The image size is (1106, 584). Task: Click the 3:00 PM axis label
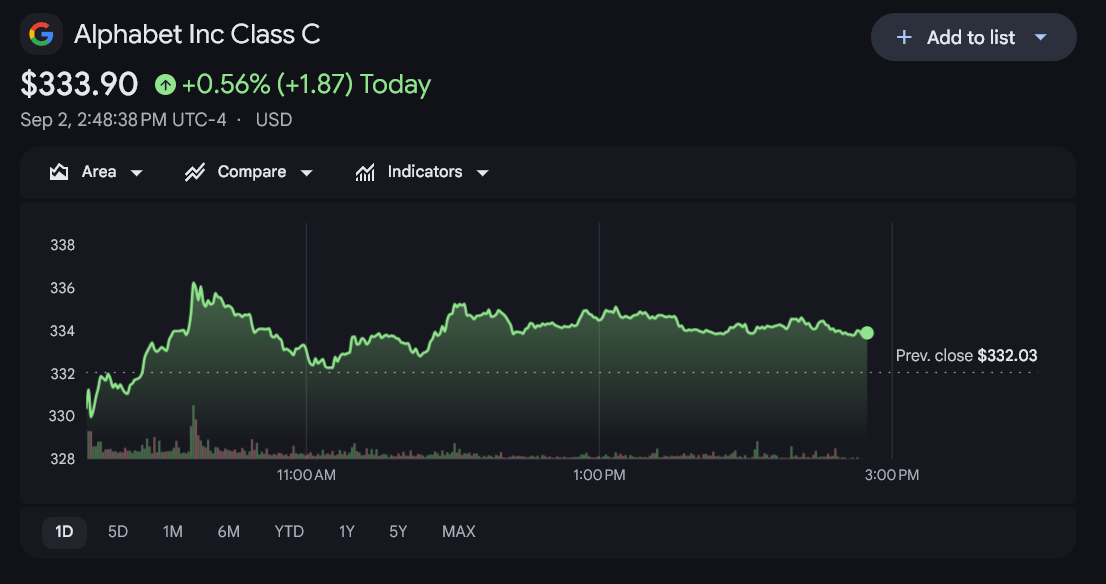click(x=892, y=475)
